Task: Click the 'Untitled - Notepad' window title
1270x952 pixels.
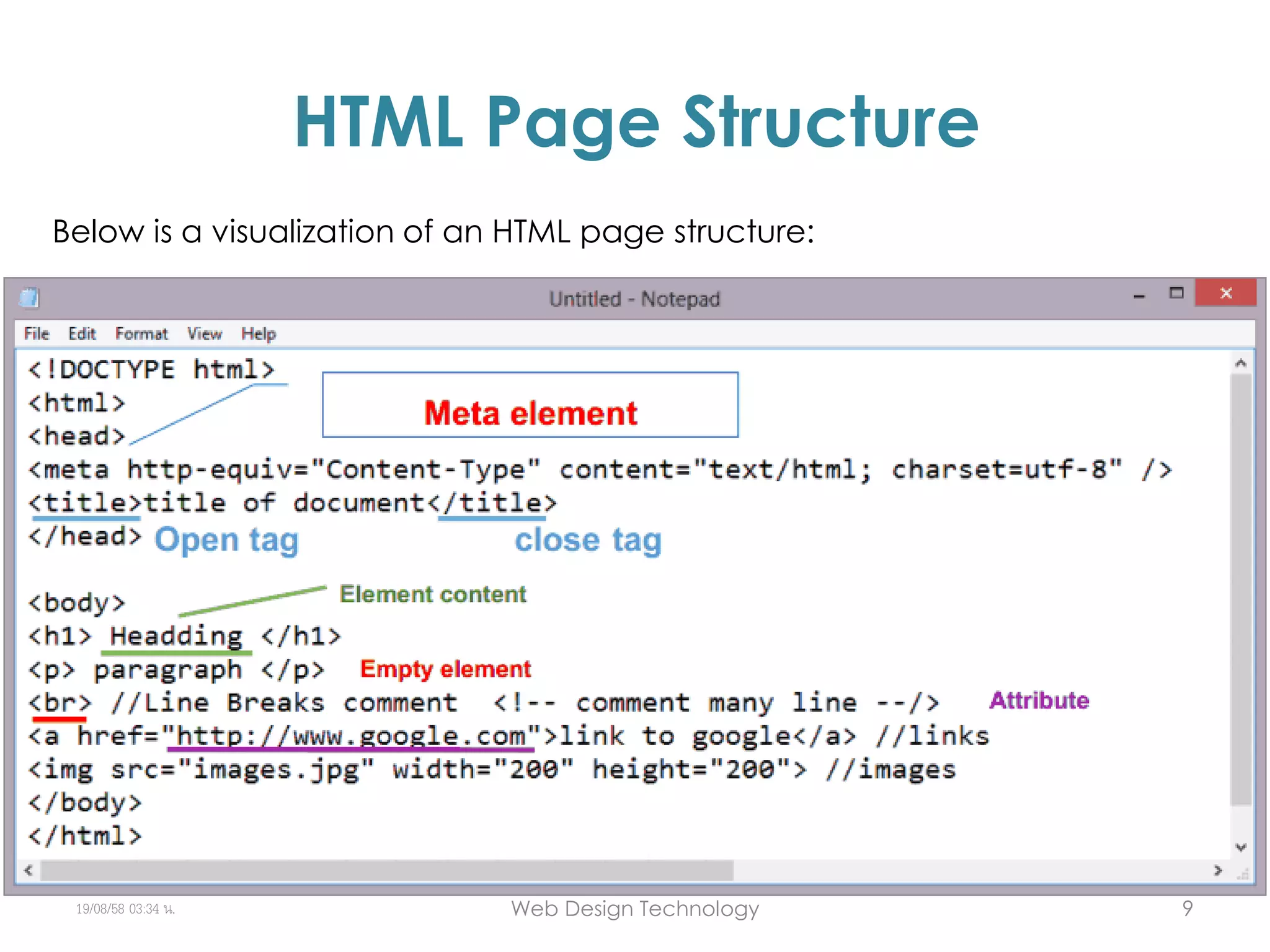Action: point(634,299)
